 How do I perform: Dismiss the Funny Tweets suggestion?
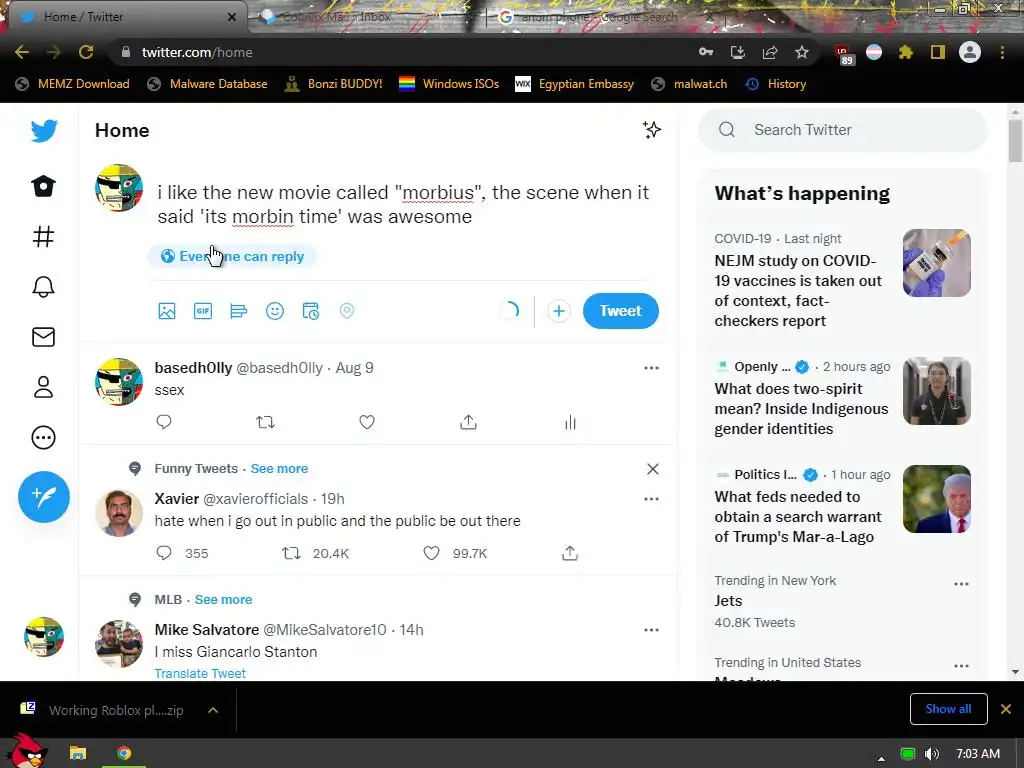point(652,469)
